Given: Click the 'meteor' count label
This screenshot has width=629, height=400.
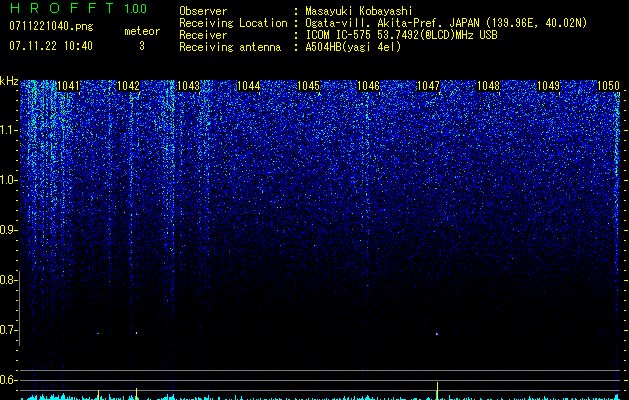Looking at the screenshot, I should (142, 31).
